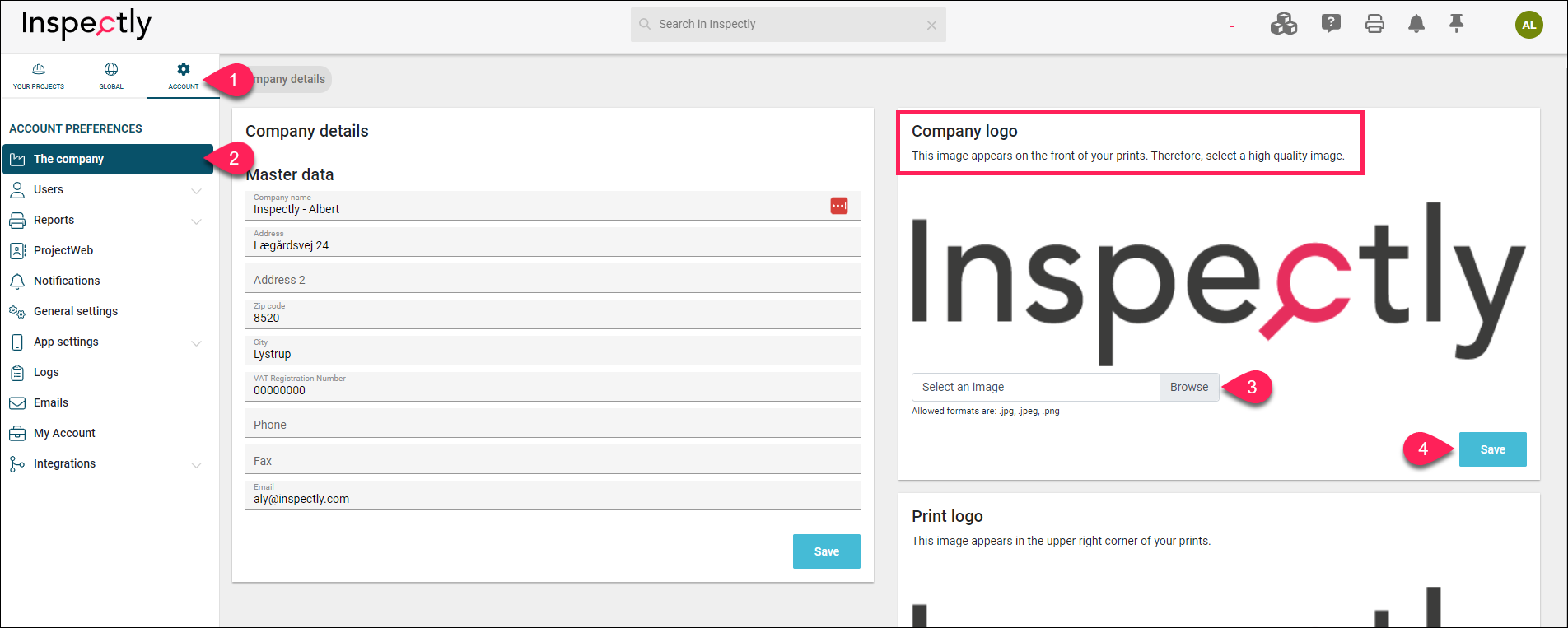
Task: Select the Account tab
Action: [184, 76]
